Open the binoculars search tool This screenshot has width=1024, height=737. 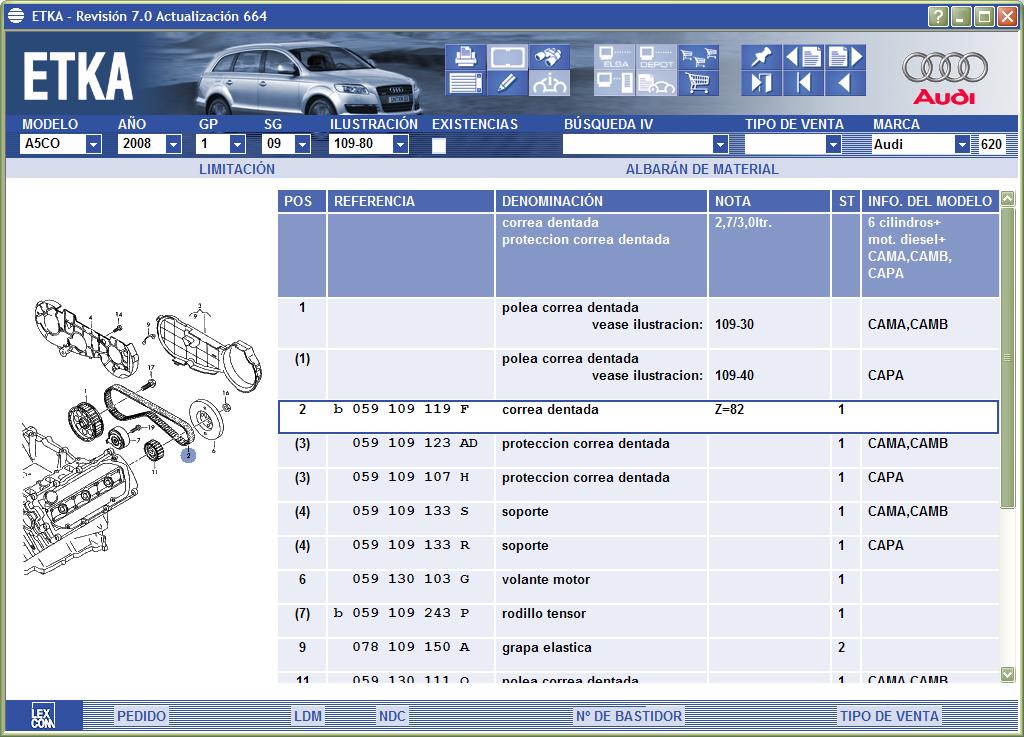pyautogui.click(x=549, y=57)
